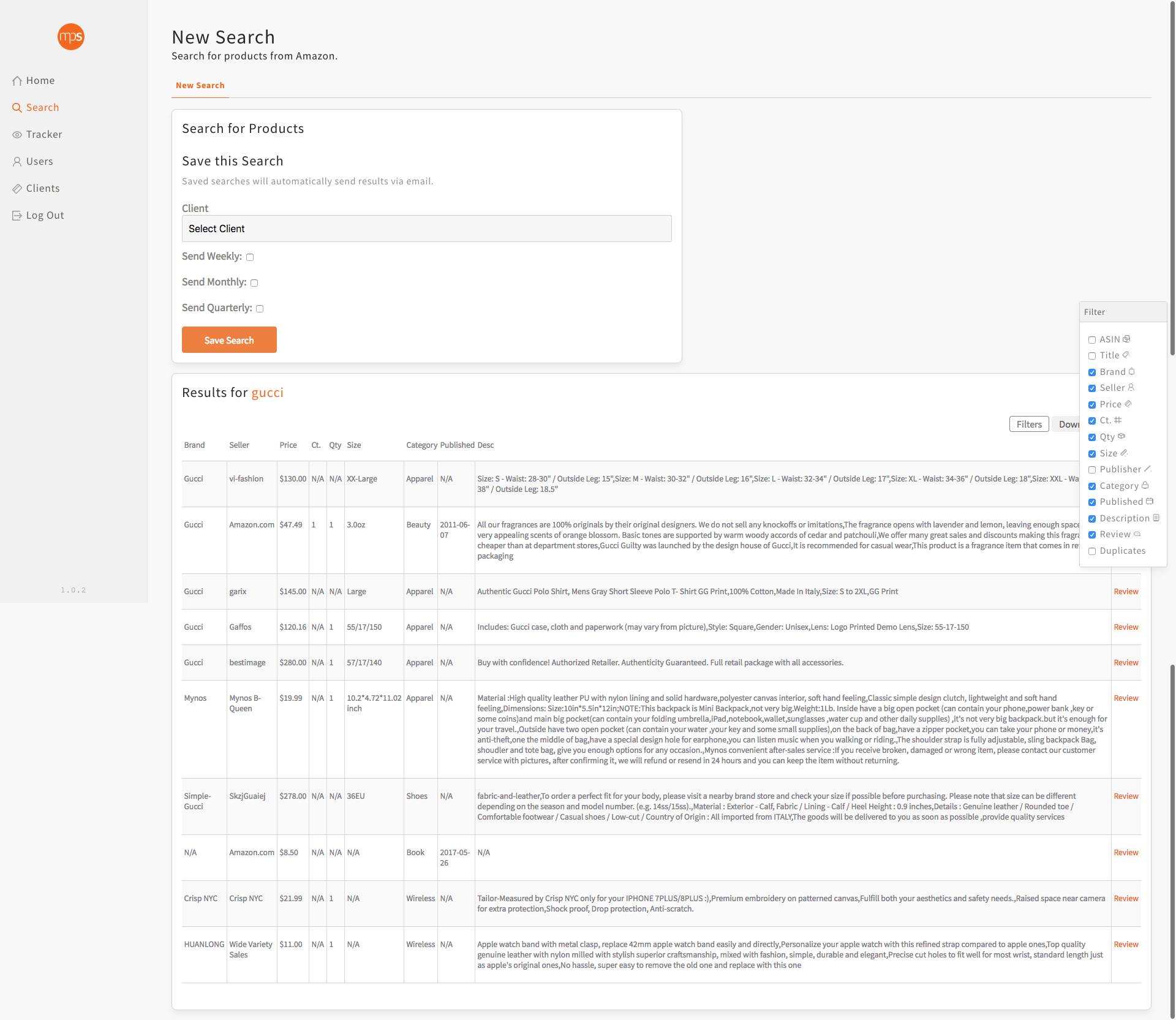Sort by the Price column header
Viewport: 1176px width, 1020px height.
pyautogui.click(x=288, y=445)
